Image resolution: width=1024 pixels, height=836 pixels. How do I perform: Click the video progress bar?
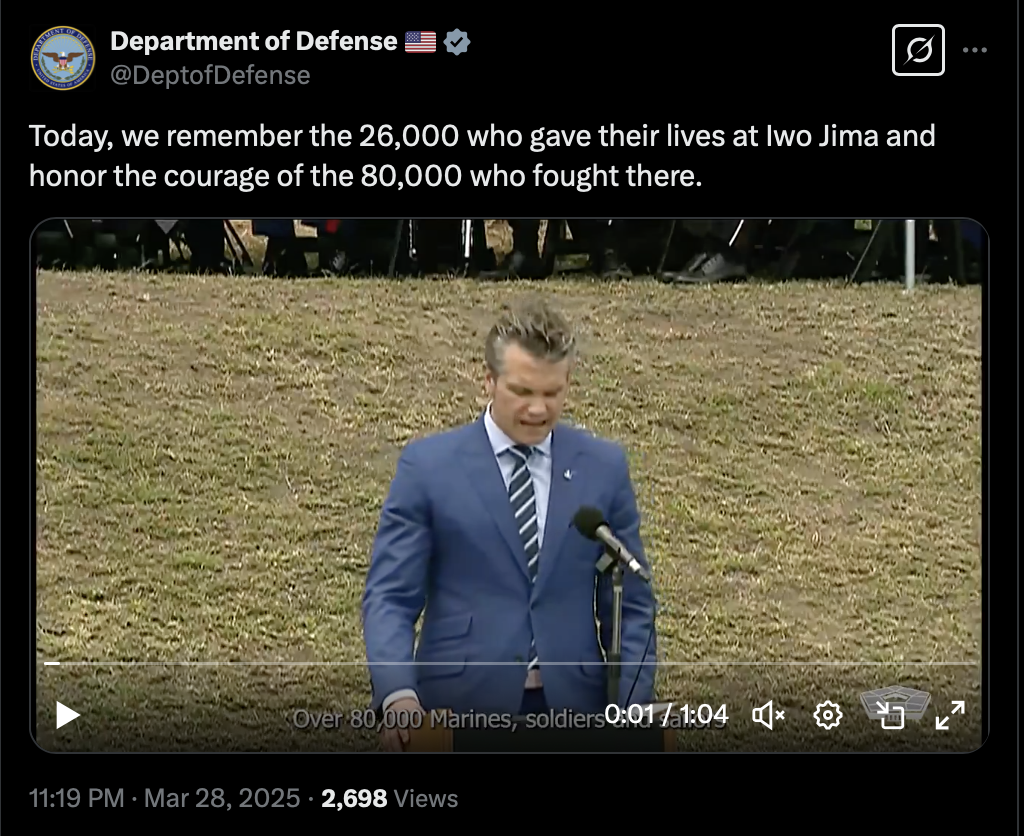click(510, 663)
